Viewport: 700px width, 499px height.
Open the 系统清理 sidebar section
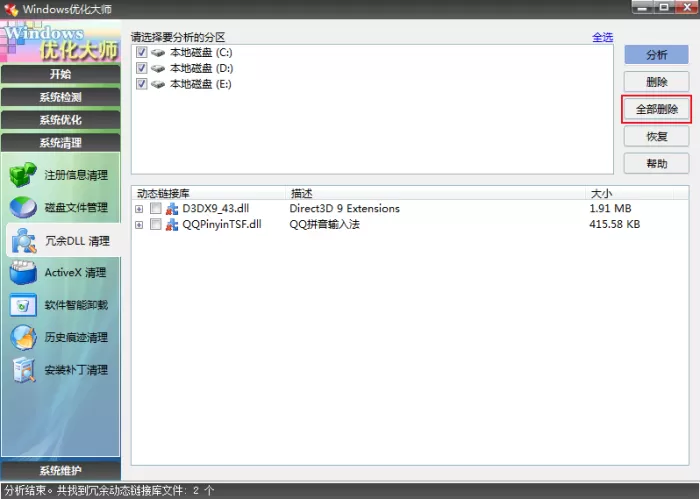[61, 142]
